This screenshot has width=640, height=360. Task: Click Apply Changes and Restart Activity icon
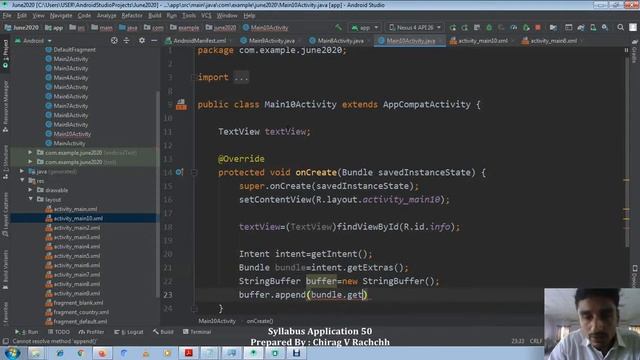pyautogui.click(x=464, y=28)
